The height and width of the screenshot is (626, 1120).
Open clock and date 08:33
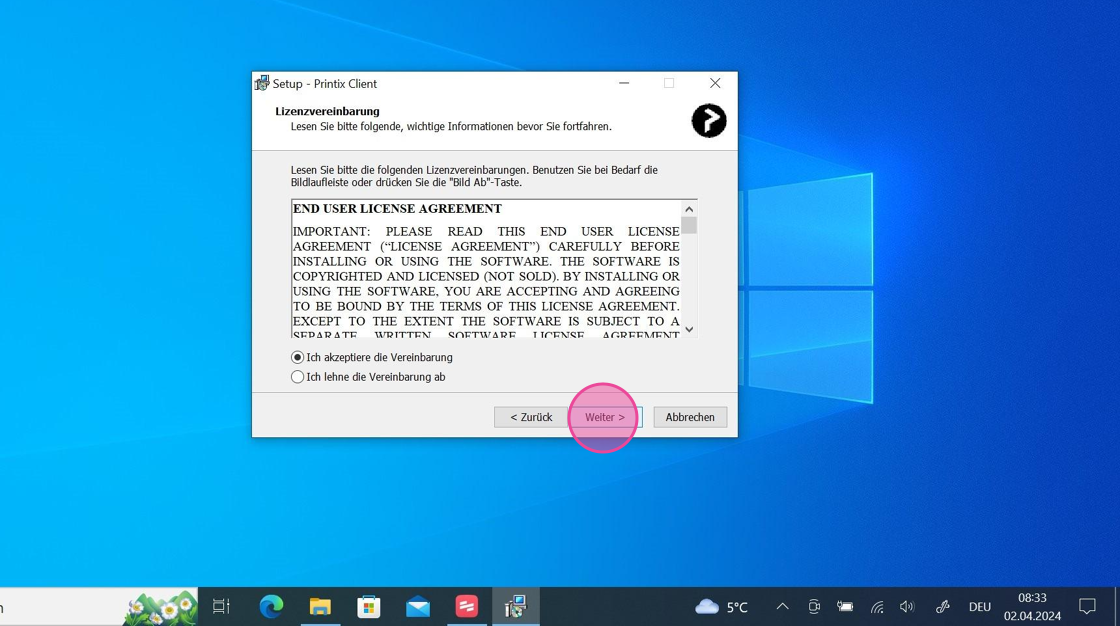click(1032, 607)
